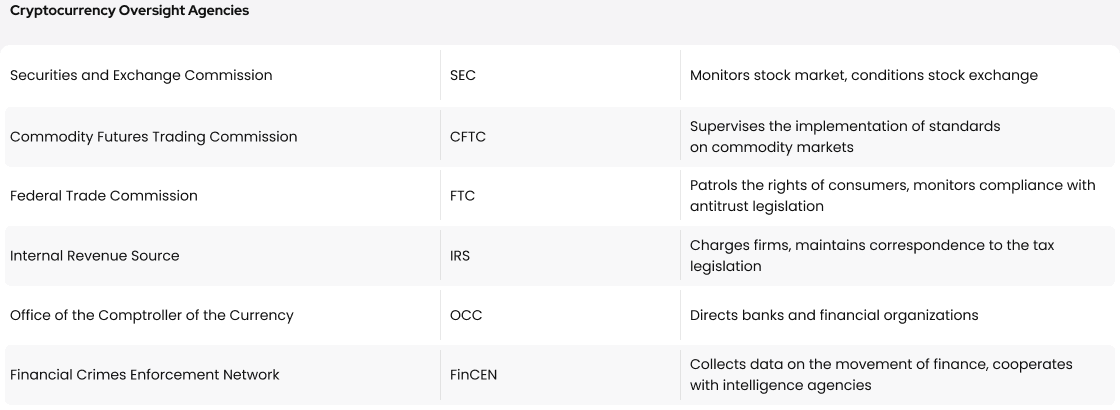Click the OCC abbreviation

(x=466, y=315)
